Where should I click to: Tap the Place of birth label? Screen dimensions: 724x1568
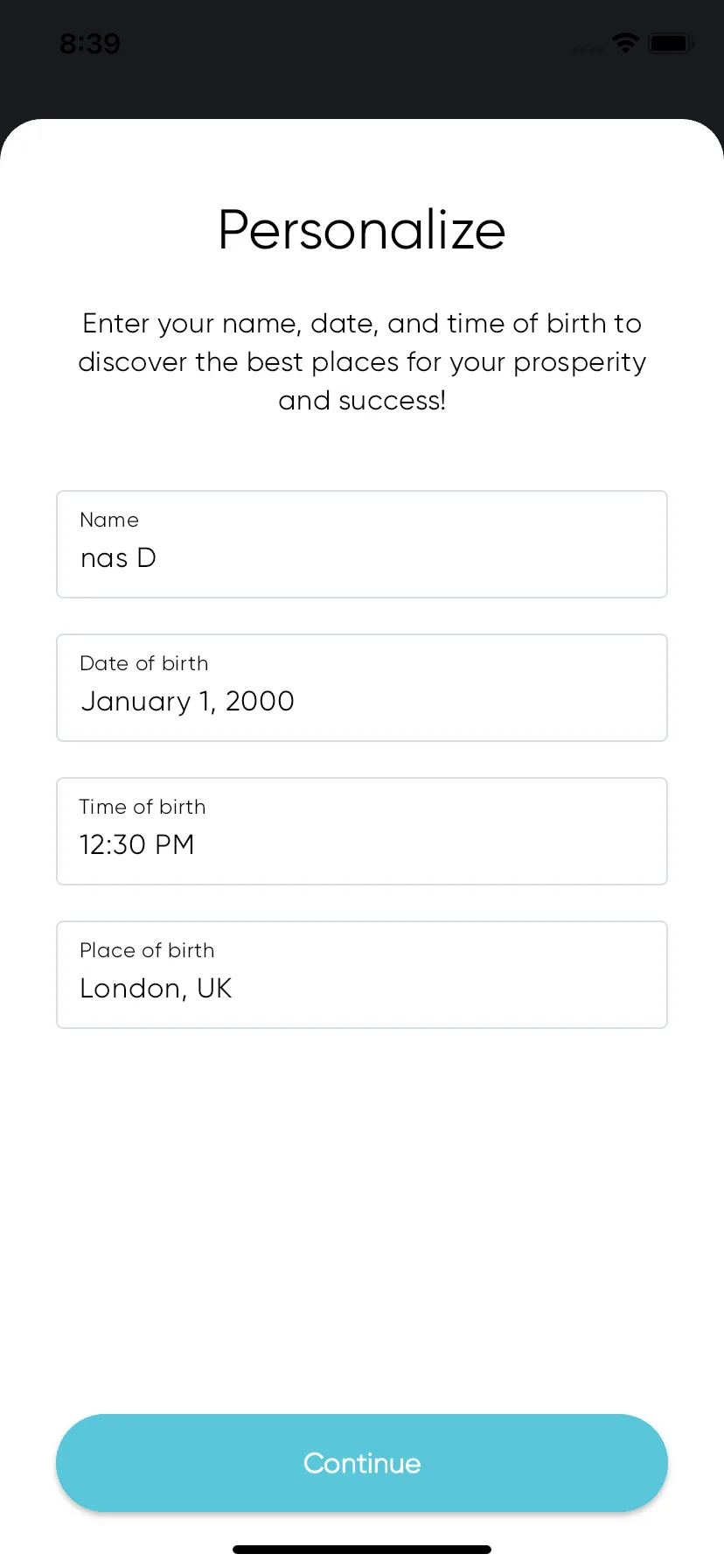(x=147, y=950)
